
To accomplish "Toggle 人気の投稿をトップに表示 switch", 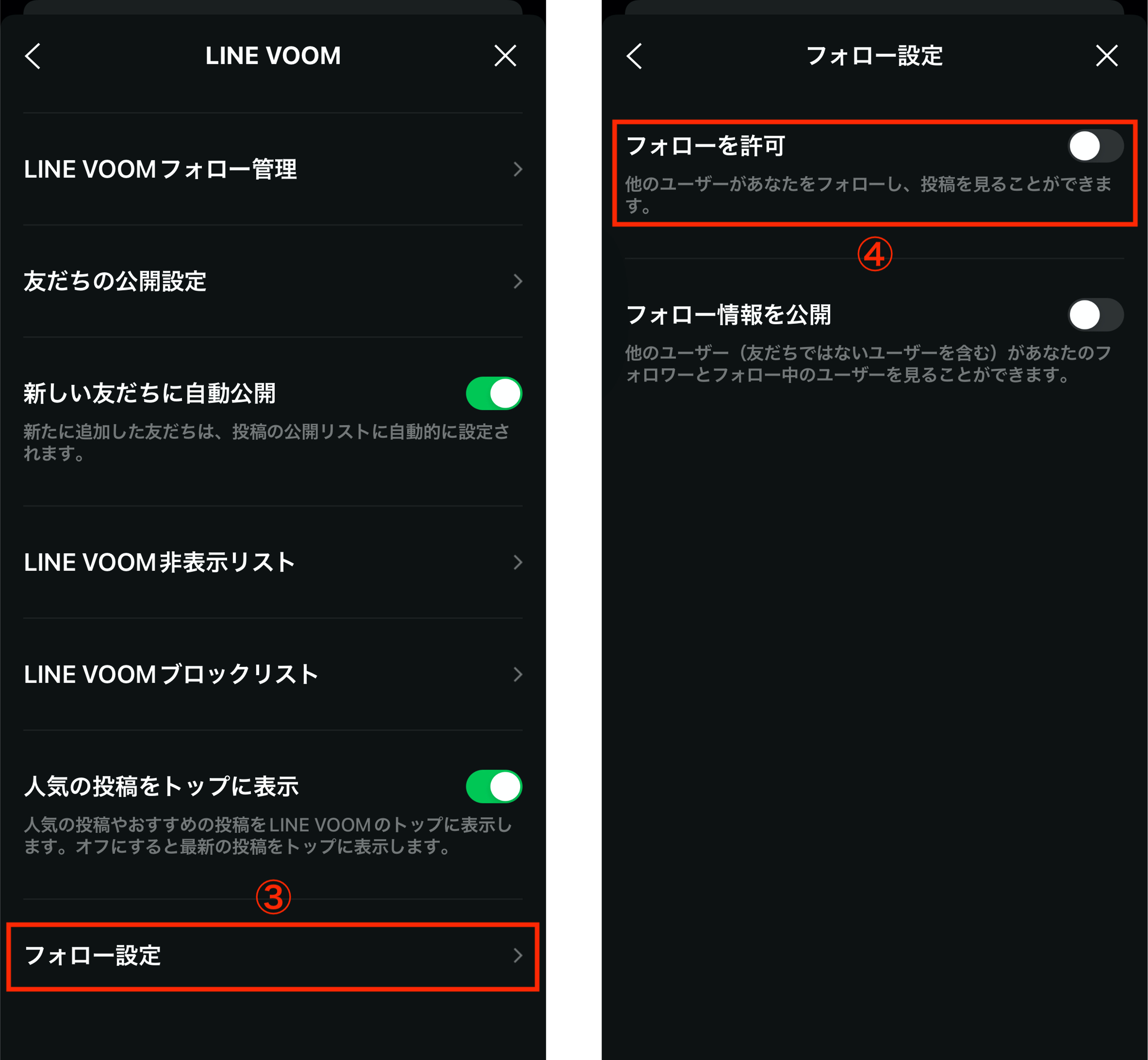I will coord(494,786).
